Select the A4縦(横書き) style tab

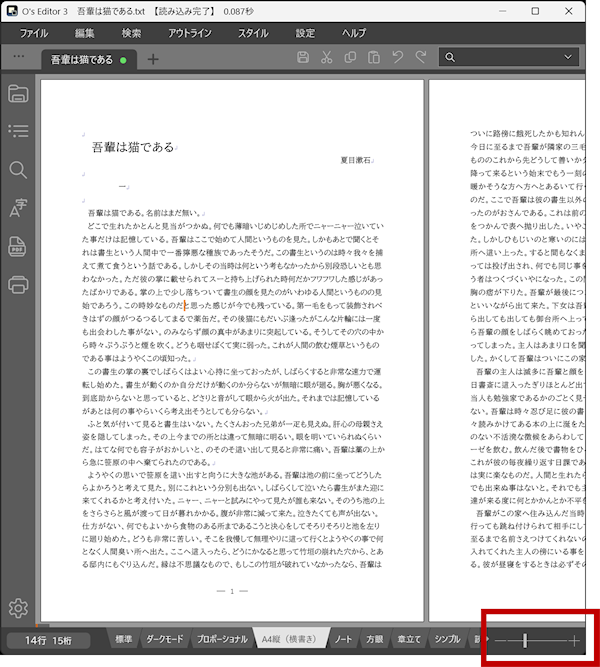[289, 639]
